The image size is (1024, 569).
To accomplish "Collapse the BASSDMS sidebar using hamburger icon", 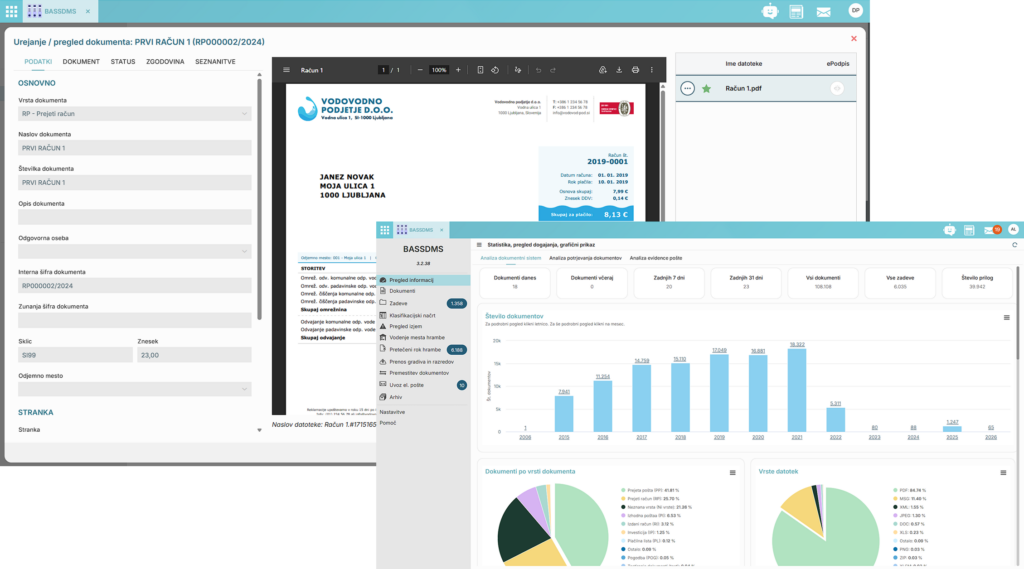I will click(479, 244).
